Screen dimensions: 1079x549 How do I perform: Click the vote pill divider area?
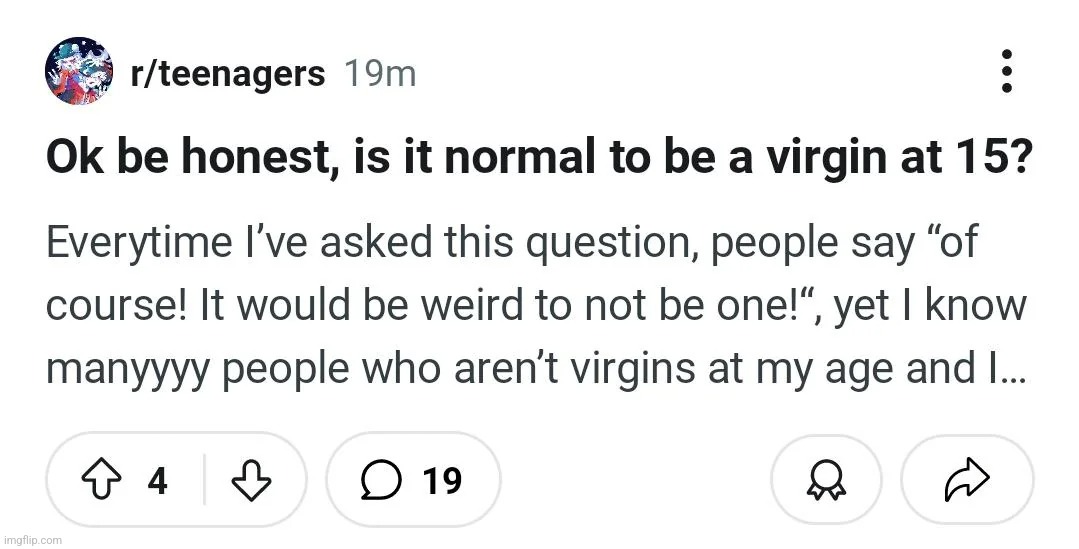pos(204,480)
